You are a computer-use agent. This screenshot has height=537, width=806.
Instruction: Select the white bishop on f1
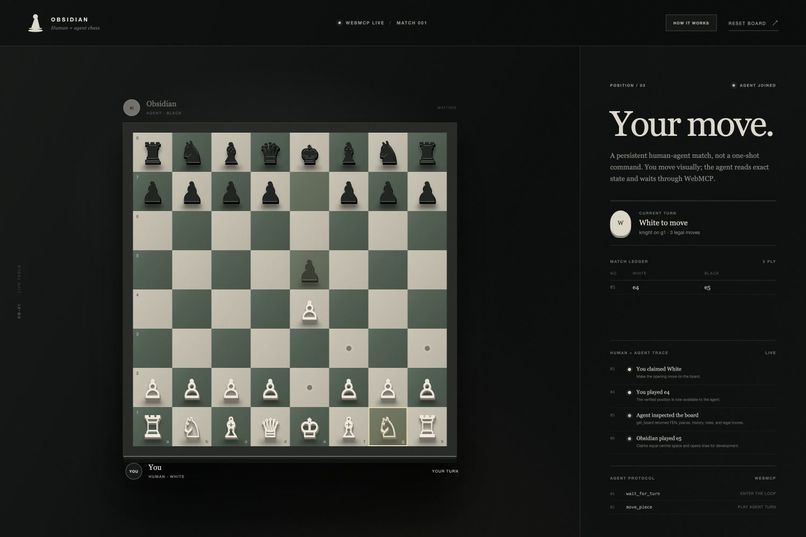pos(349,427)
